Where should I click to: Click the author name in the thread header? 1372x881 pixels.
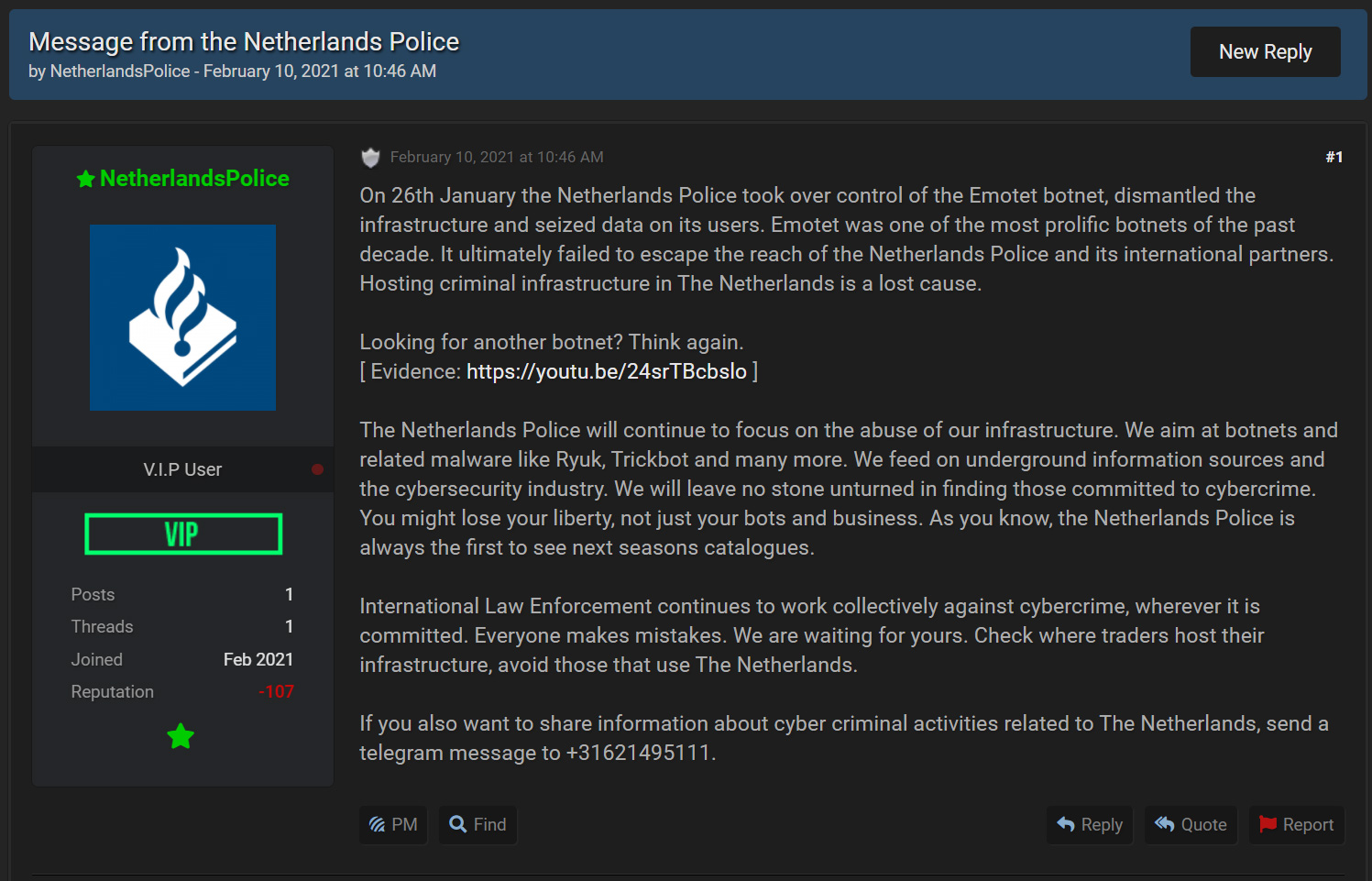click(120, 72)
